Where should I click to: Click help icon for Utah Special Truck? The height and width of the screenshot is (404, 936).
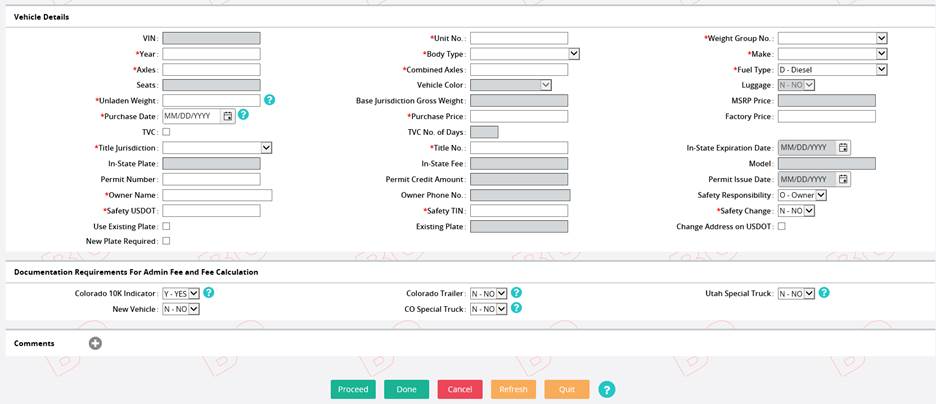pos(824,293)
